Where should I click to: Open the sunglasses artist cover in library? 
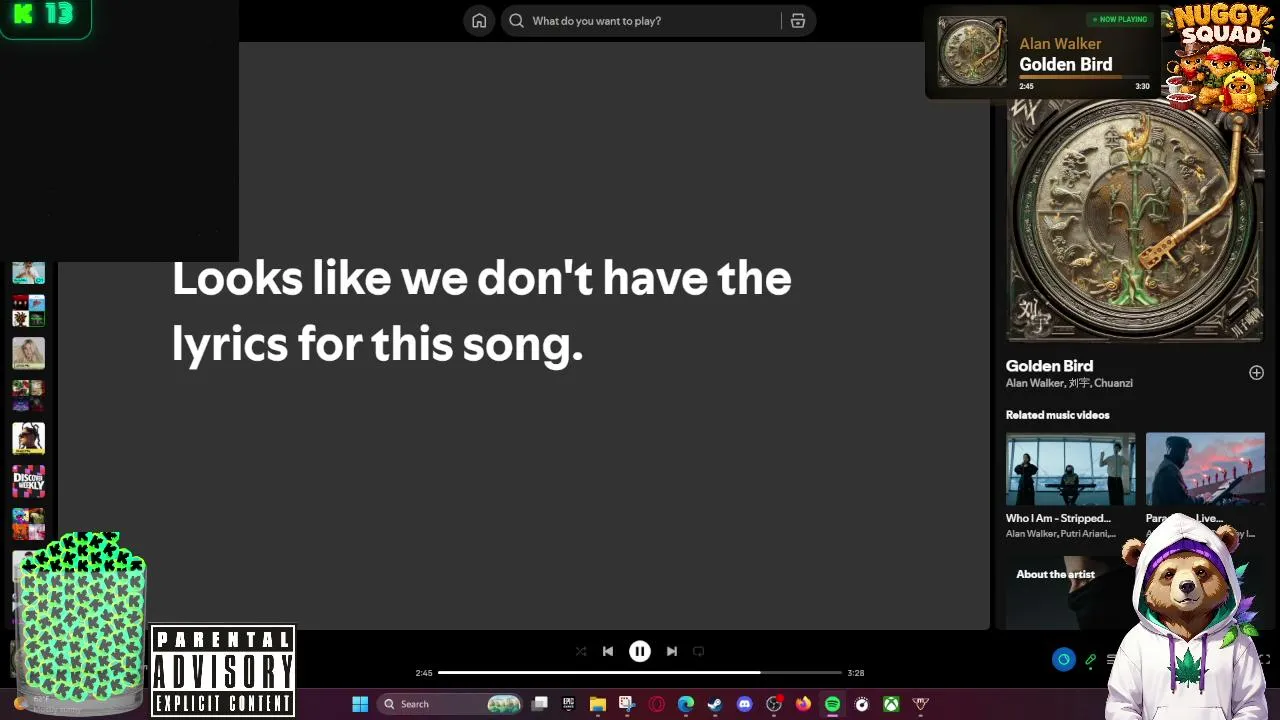pos(28,438)
